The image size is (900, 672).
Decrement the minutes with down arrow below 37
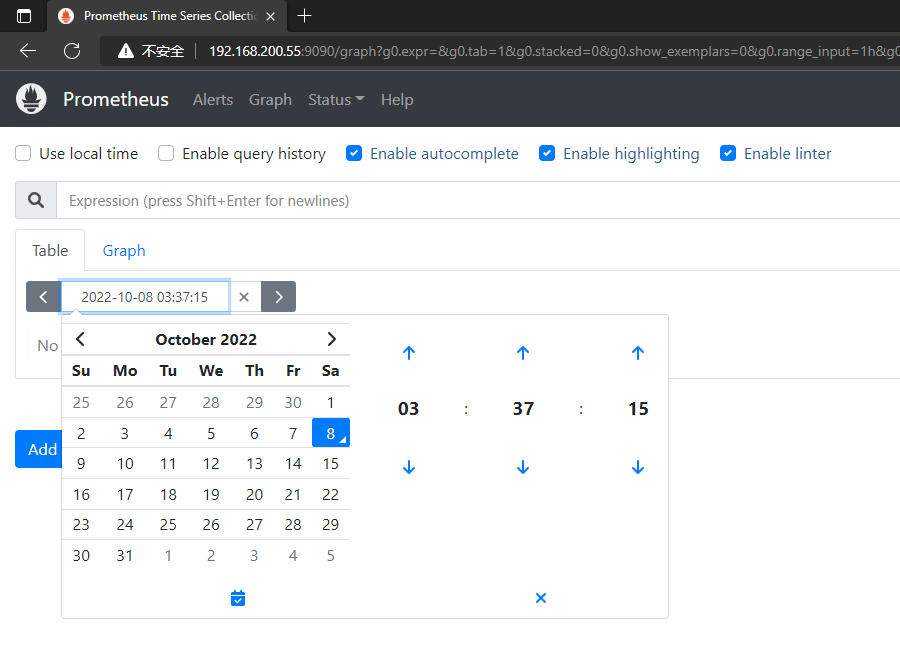coord(523,467)
